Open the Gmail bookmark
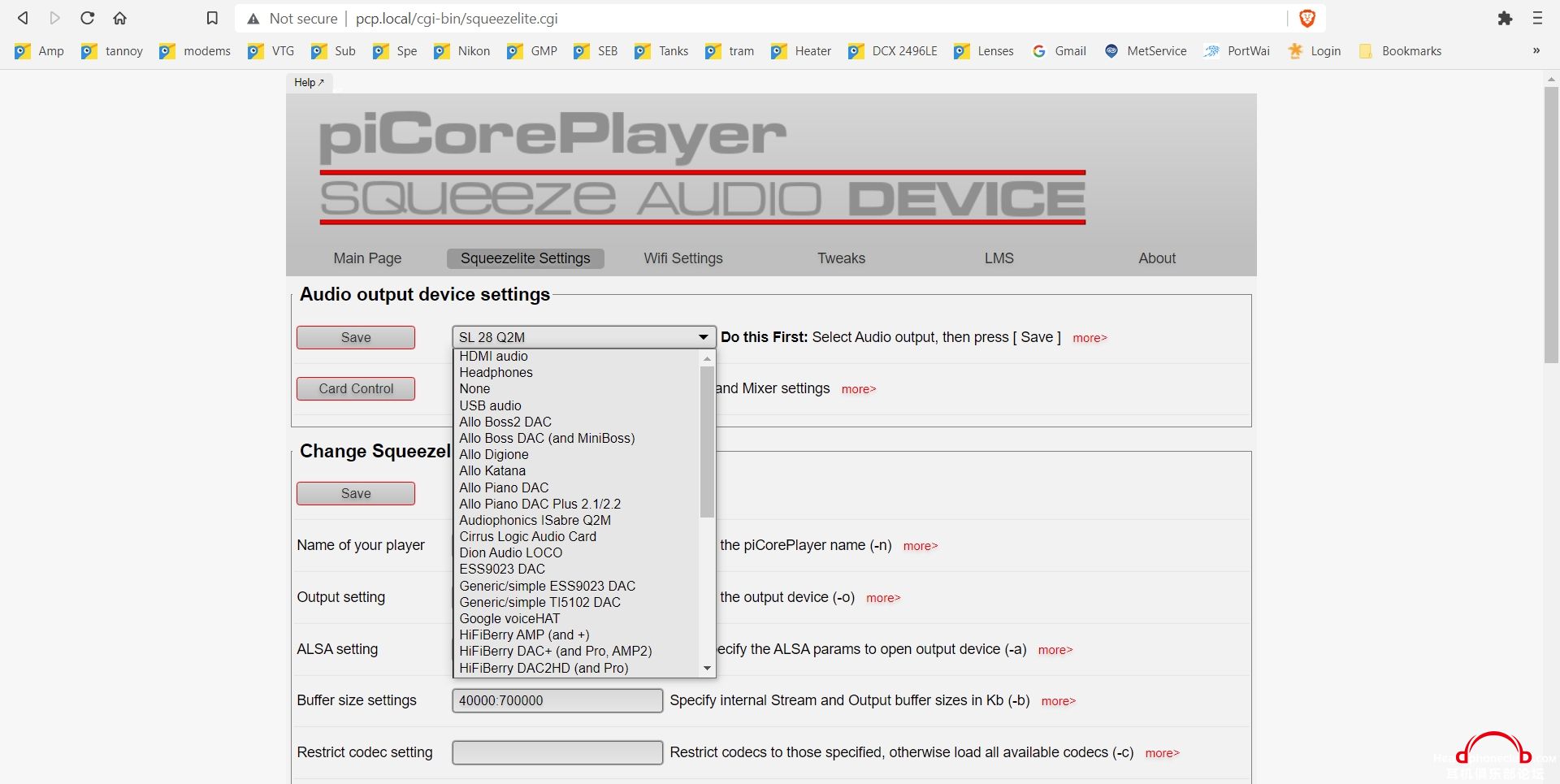This screenshot has width=1560, height=784. click(1059, 51)
